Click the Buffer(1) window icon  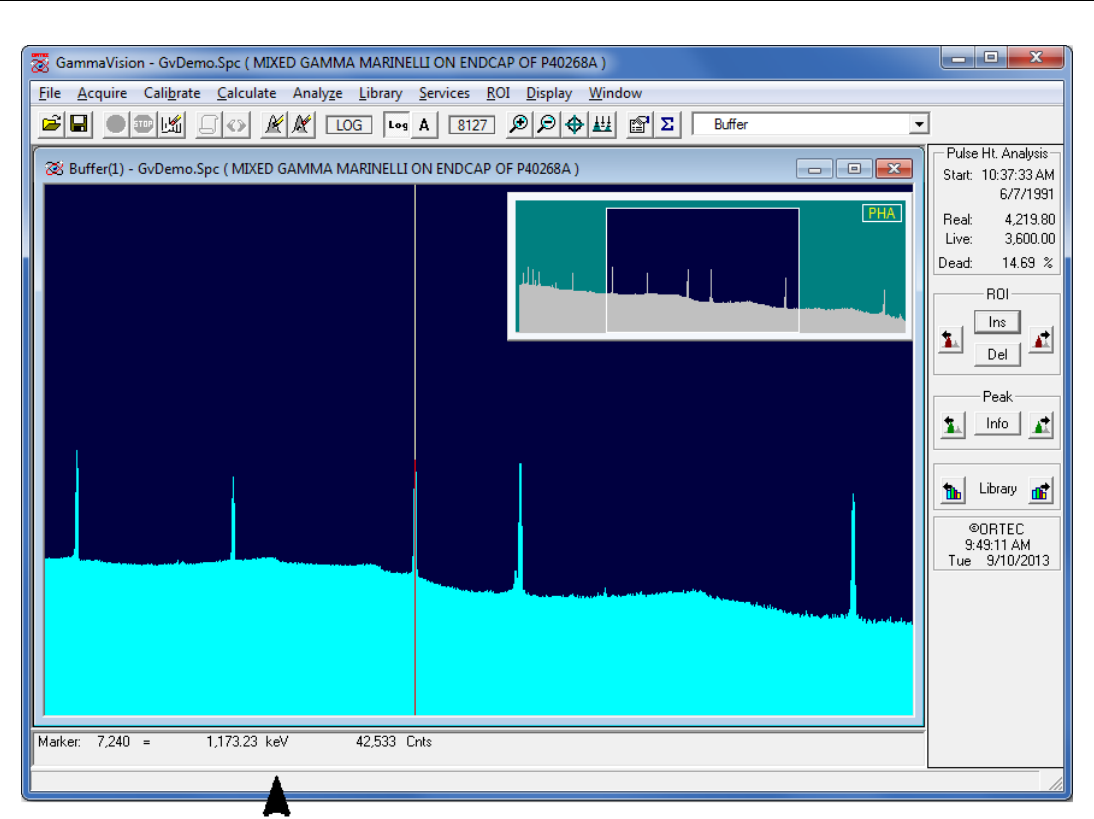54,169
